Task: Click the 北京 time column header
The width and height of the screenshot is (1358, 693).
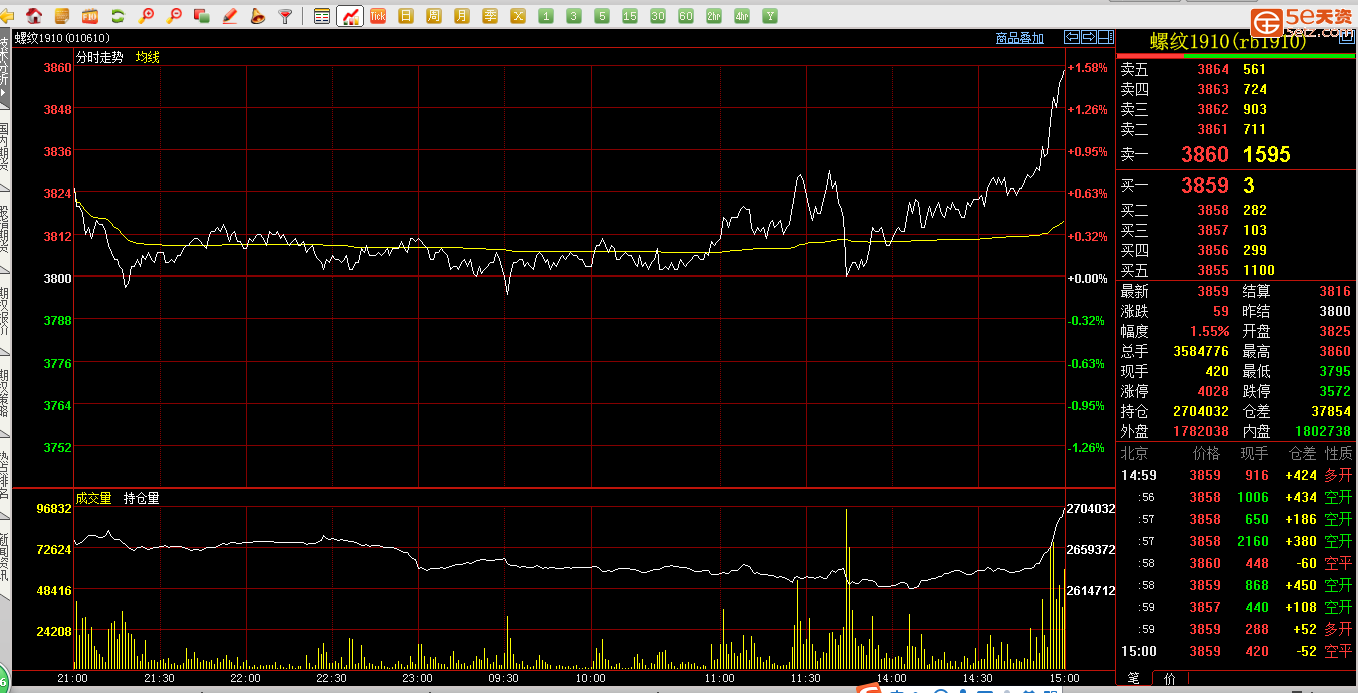Action: click(x=1134, y=453)
